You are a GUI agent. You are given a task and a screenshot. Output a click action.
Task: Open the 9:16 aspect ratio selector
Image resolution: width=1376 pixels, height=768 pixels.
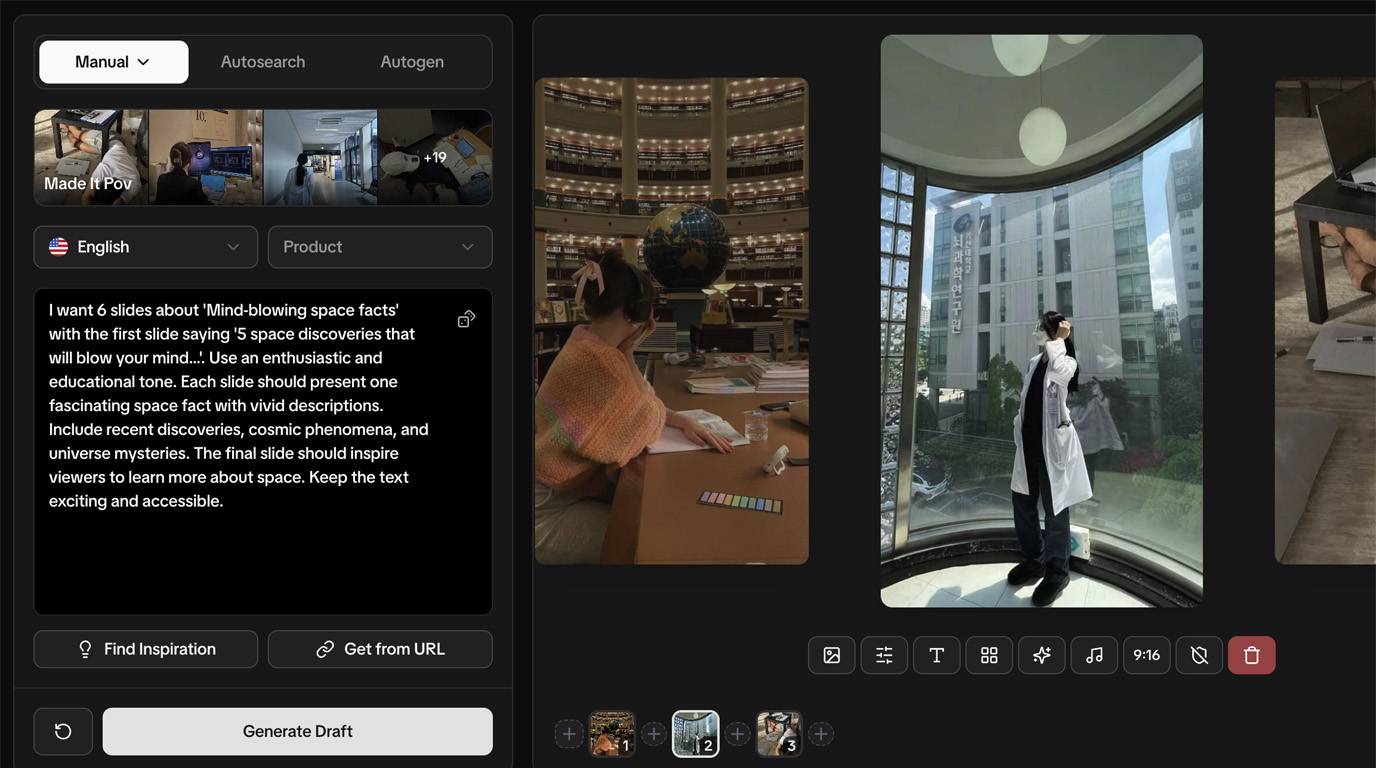[1146, 655]
